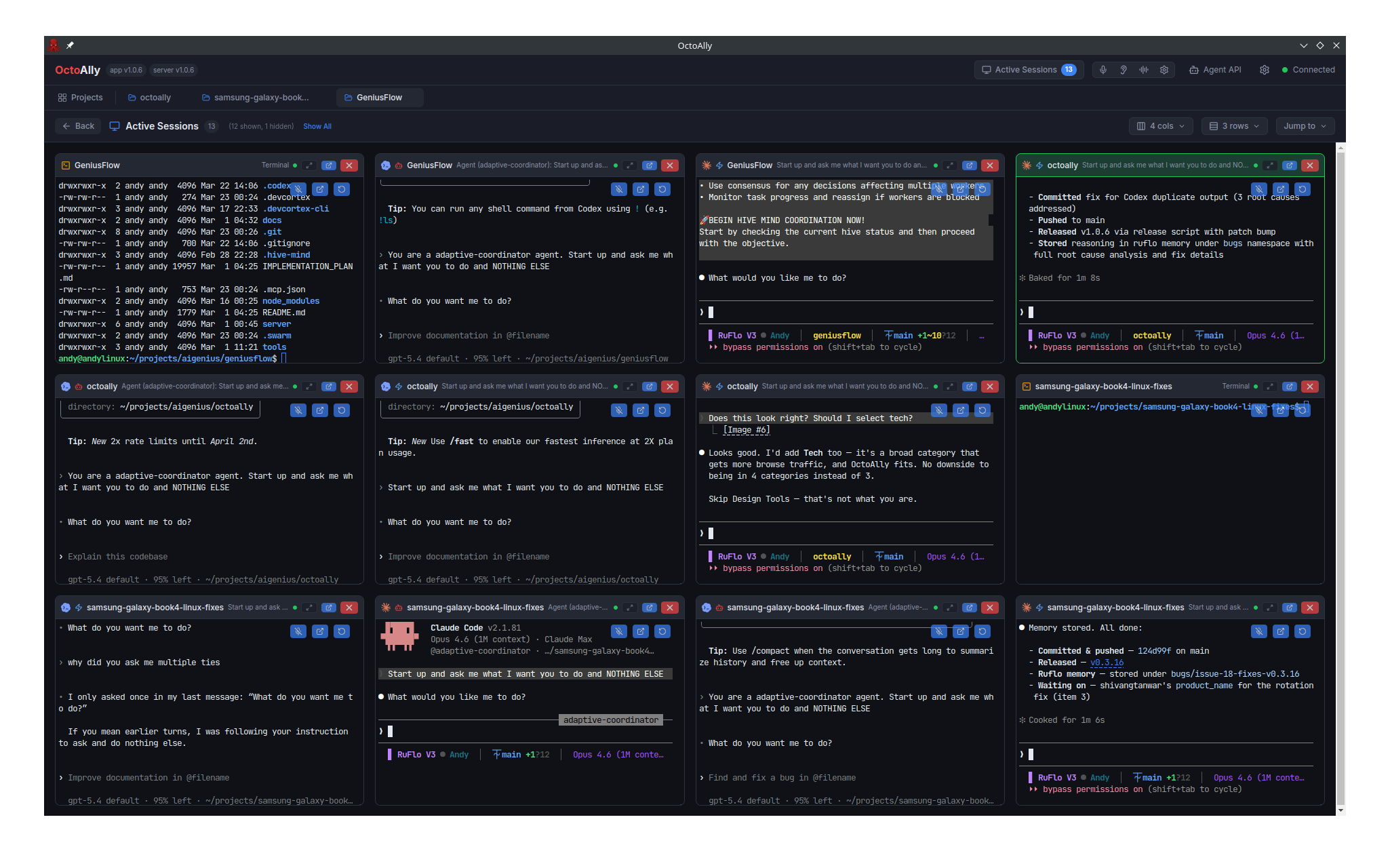Switch to the octoally project tab

pyautogui.click(x=149, y=98)
